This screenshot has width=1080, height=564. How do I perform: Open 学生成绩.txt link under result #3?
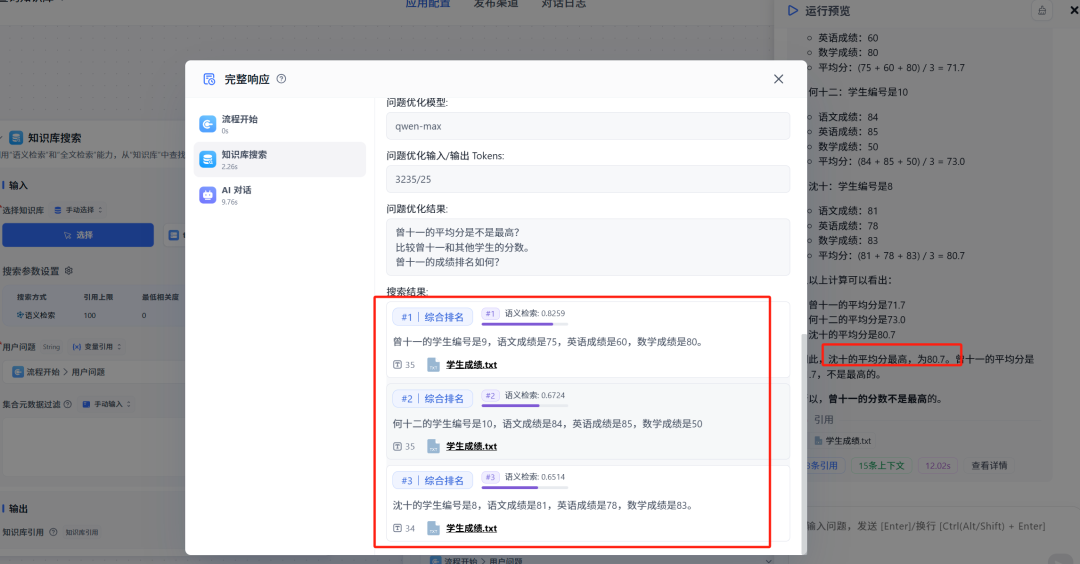point(472,529)
